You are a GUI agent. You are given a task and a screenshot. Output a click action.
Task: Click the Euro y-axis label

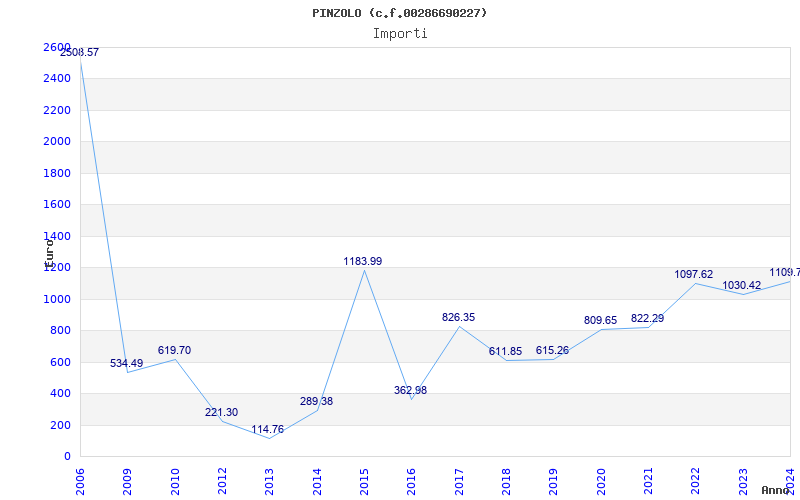coord(49,253)
